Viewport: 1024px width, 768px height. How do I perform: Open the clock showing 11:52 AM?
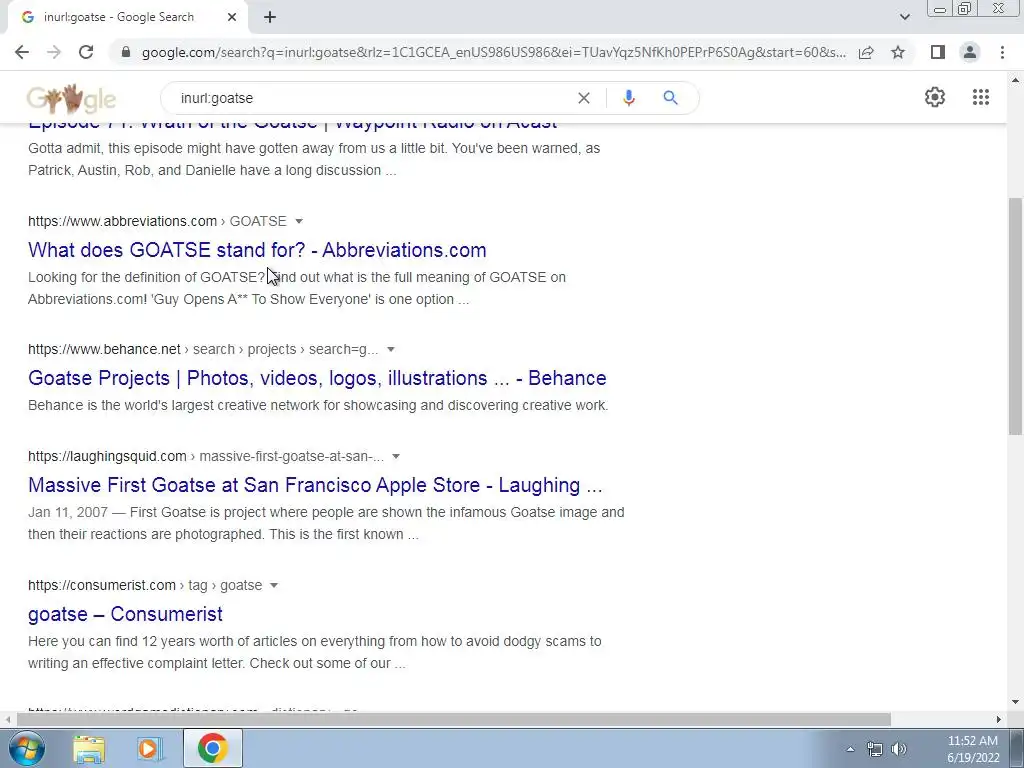[x=973, y=749]
